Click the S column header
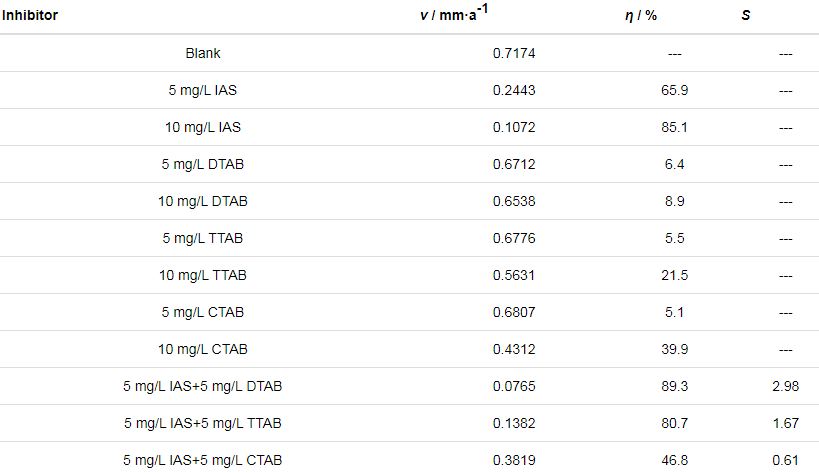 [746, 16]
